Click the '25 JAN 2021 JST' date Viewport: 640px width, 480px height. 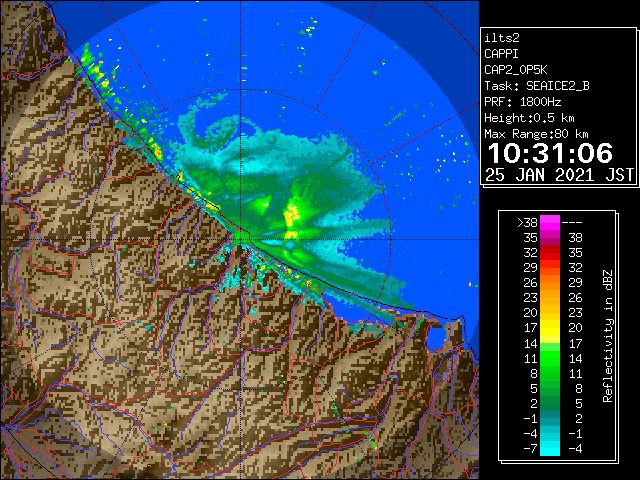coord(559,175)
